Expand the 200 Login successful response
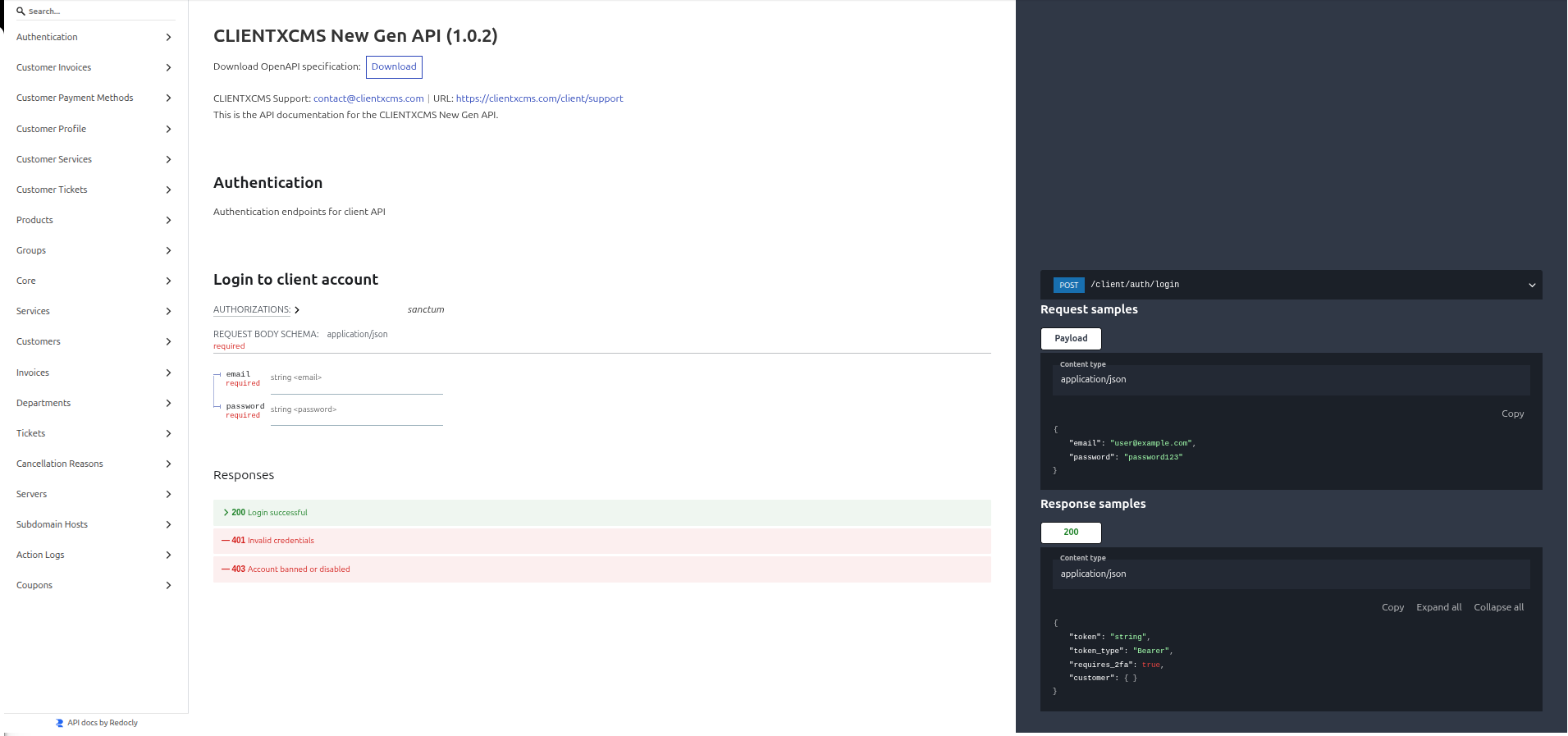Screen dimensions: 1568x736 (602, 513)
